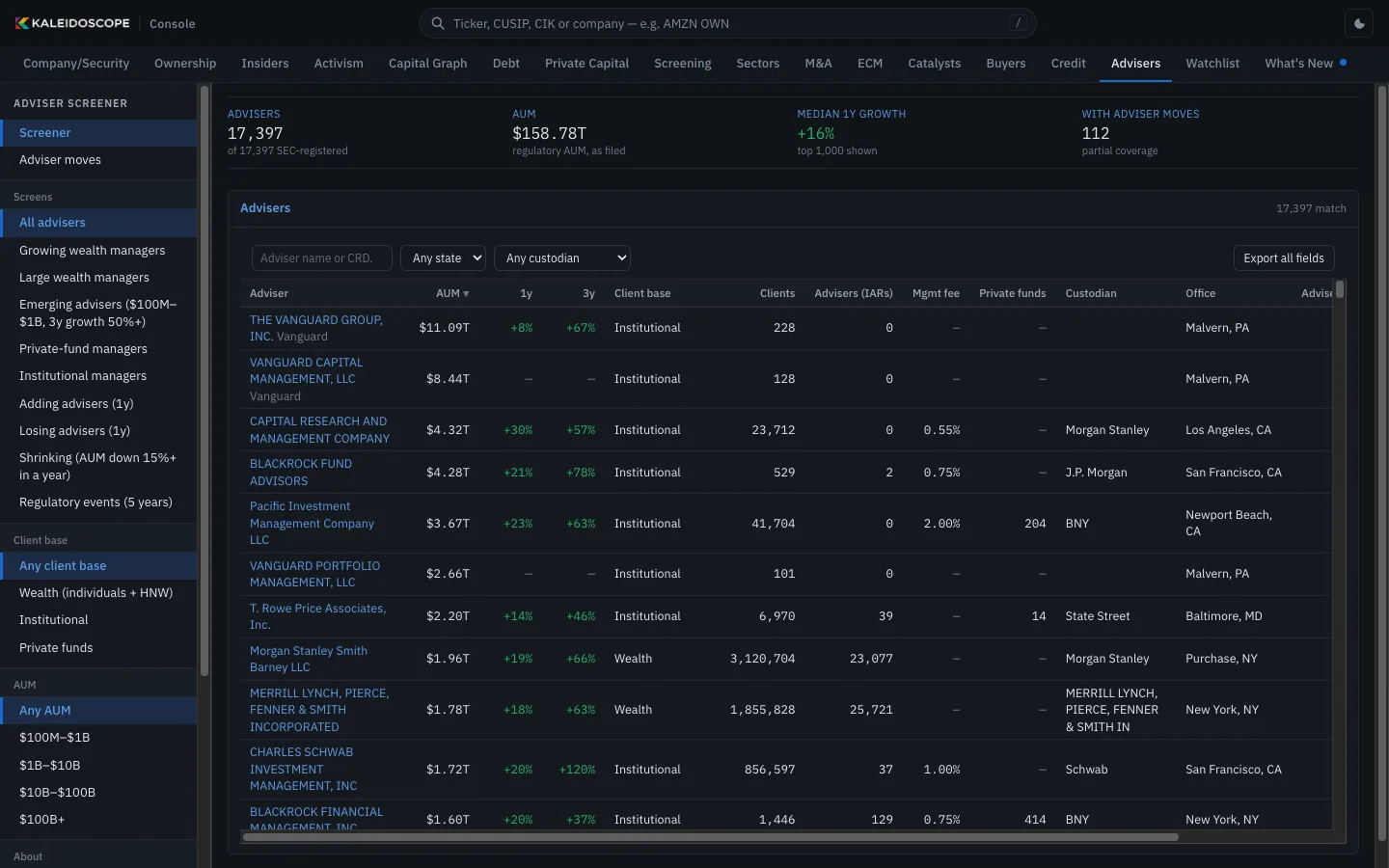Open THE VANGUARD GROUP, INC. adviser link
Image resolution: width=1389 pixels, height=868 pixels.
tap(316, 328)
